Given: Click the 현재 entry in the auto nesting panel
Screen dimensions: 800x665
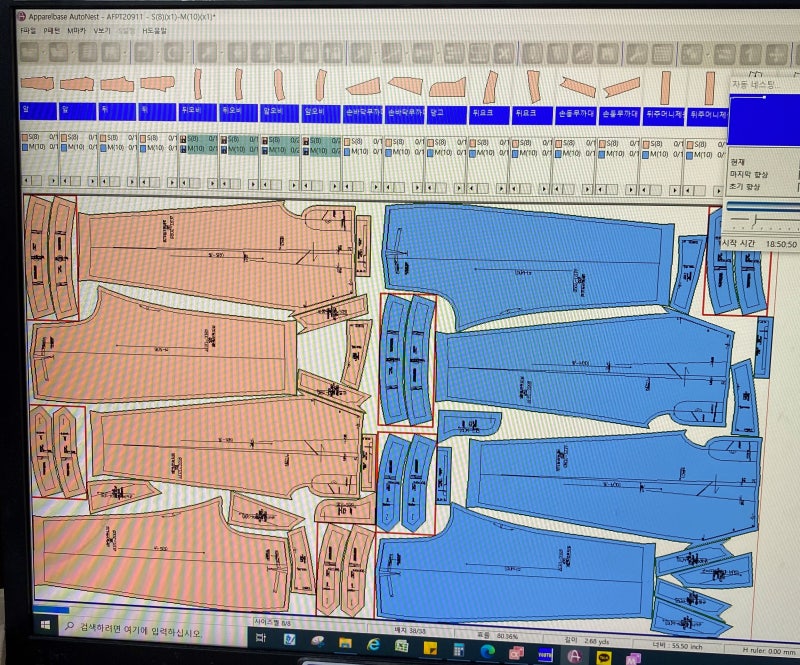Looking at the screenshot, I should tap(738, 163).
